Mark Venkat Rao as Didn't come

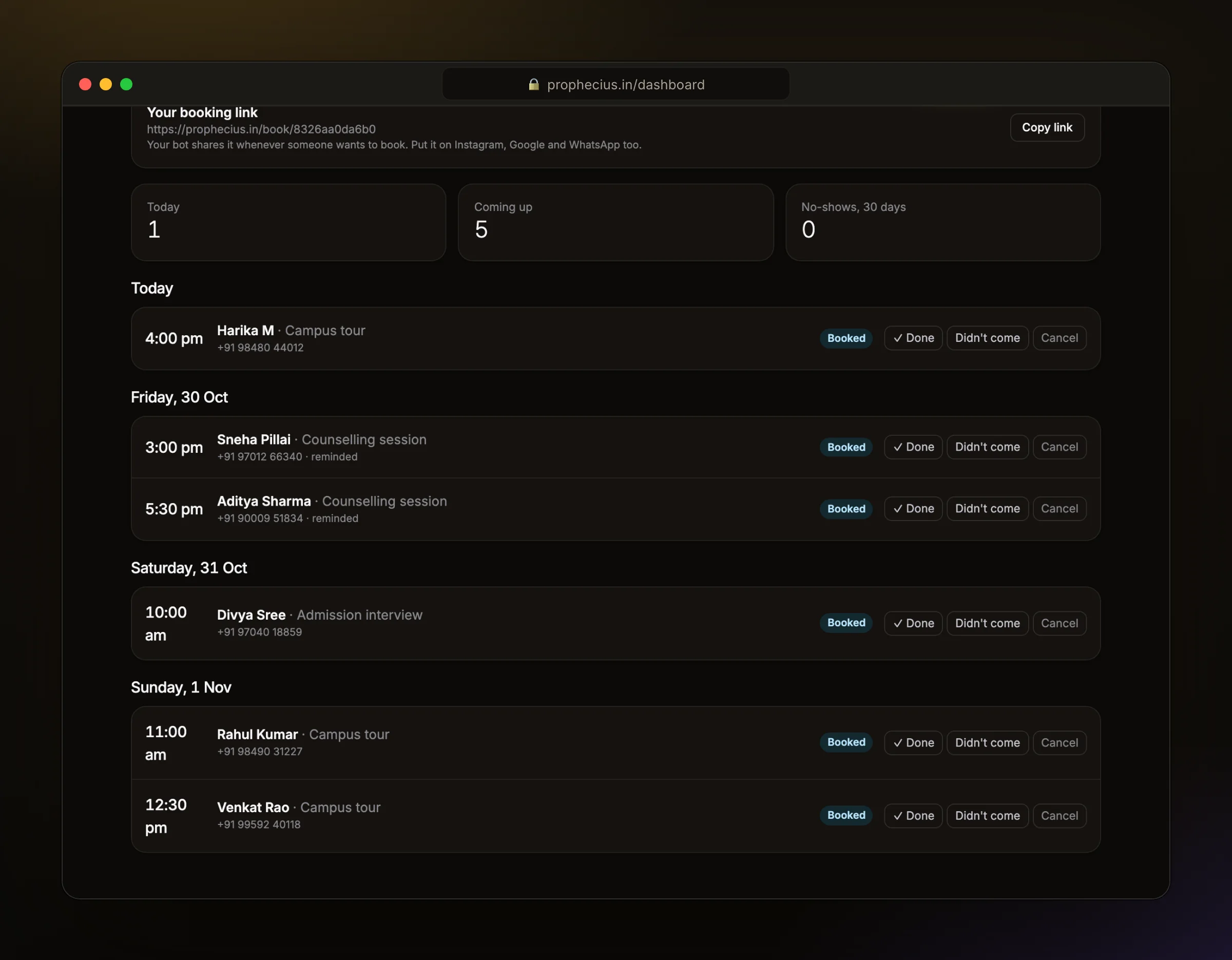(987, 816)
